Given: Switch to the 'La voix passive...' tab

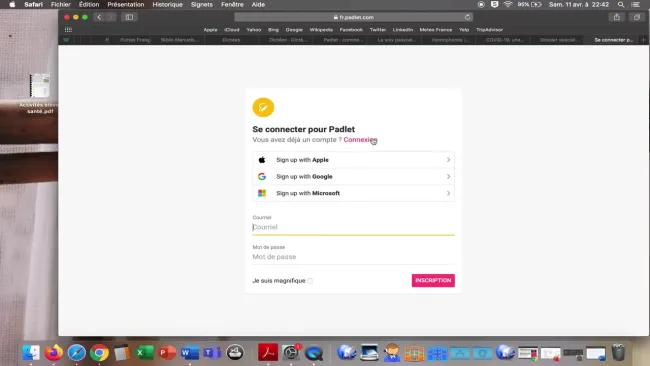Looking at the screenshot, I should [x=396, y=40].
